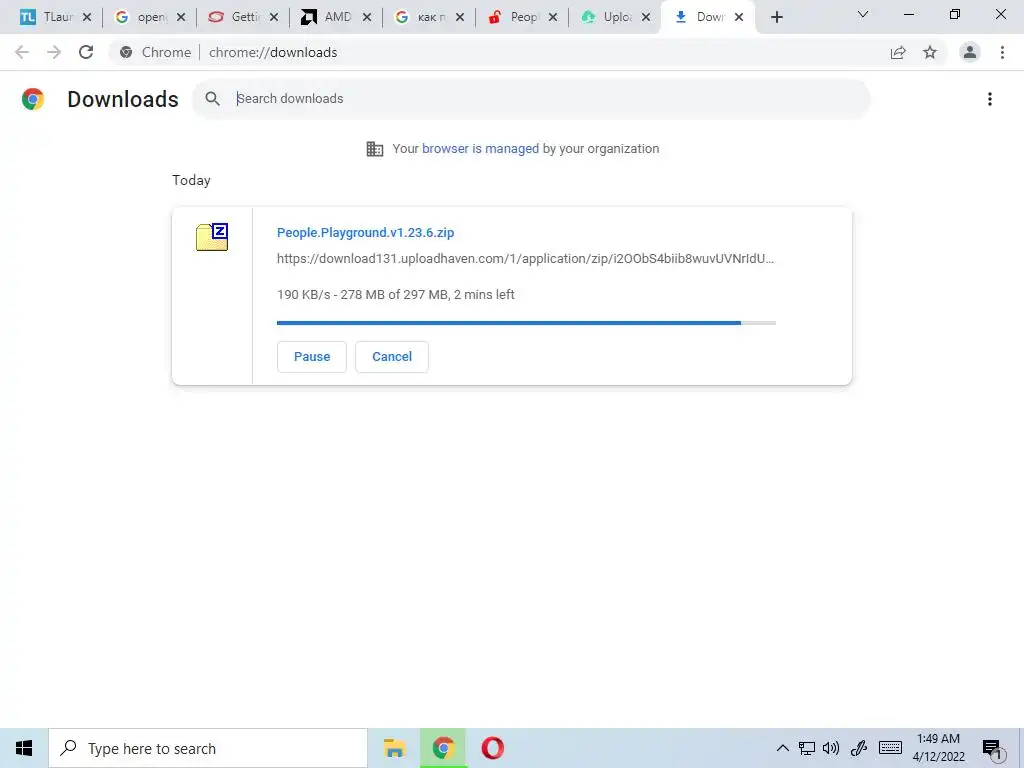Cancel the download
1024x768 pixels.
point(392,357)
